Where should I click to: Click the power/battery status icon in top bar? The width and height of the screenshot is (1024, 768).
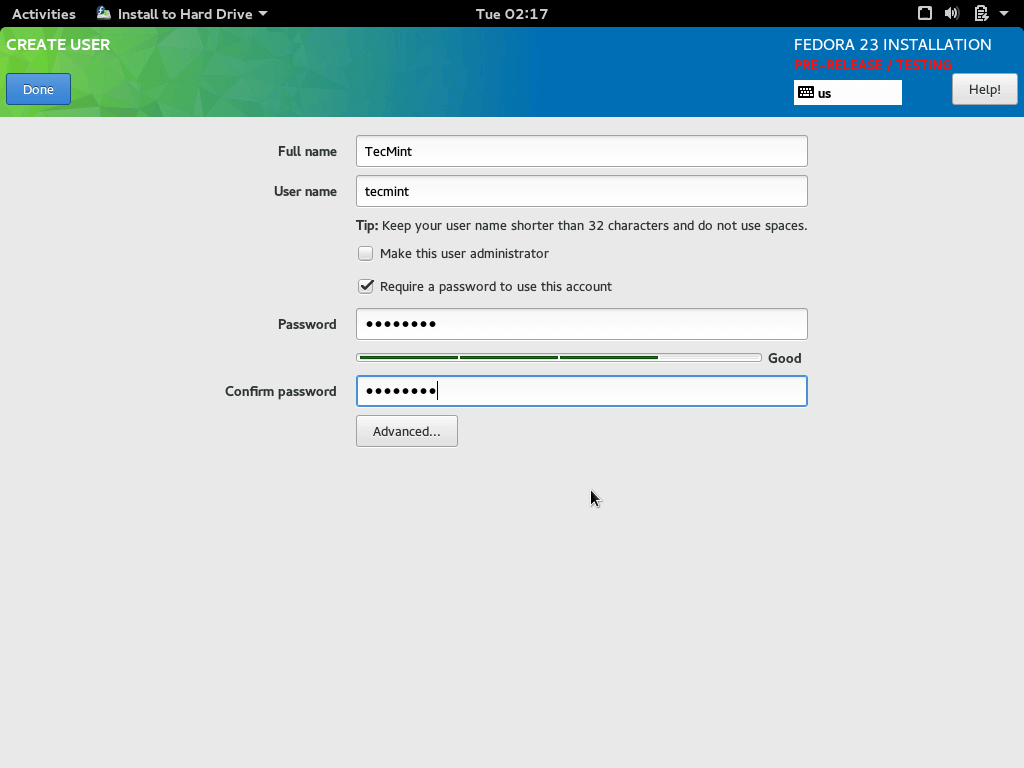click(x=981, y=14)
